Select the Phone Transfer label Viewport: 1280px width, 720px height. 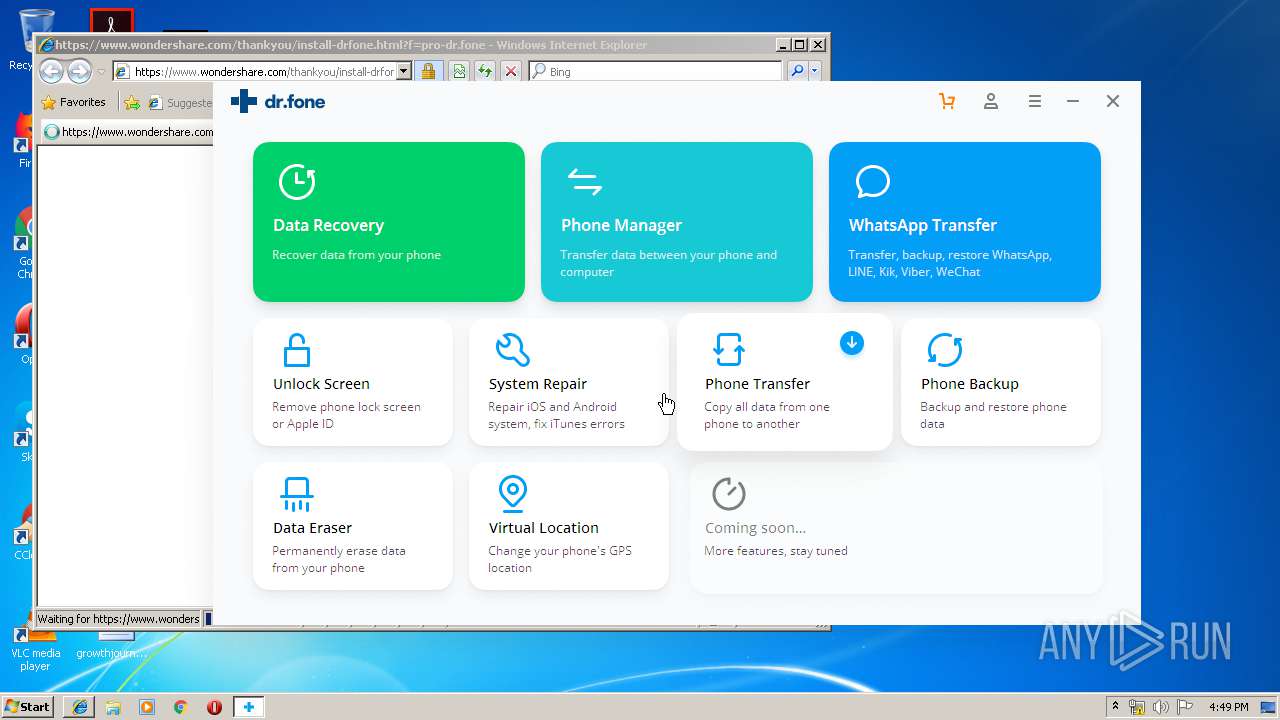click(x=757, y=384)
